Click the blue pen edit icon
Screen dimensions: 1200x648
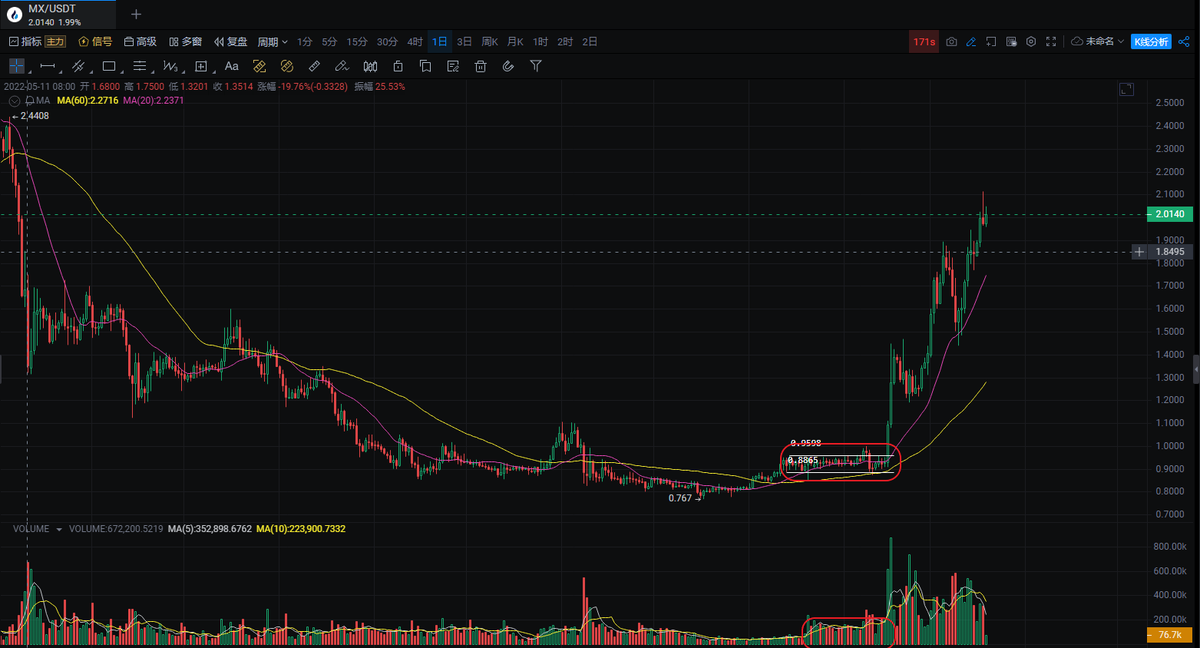[x=970, y=42]
